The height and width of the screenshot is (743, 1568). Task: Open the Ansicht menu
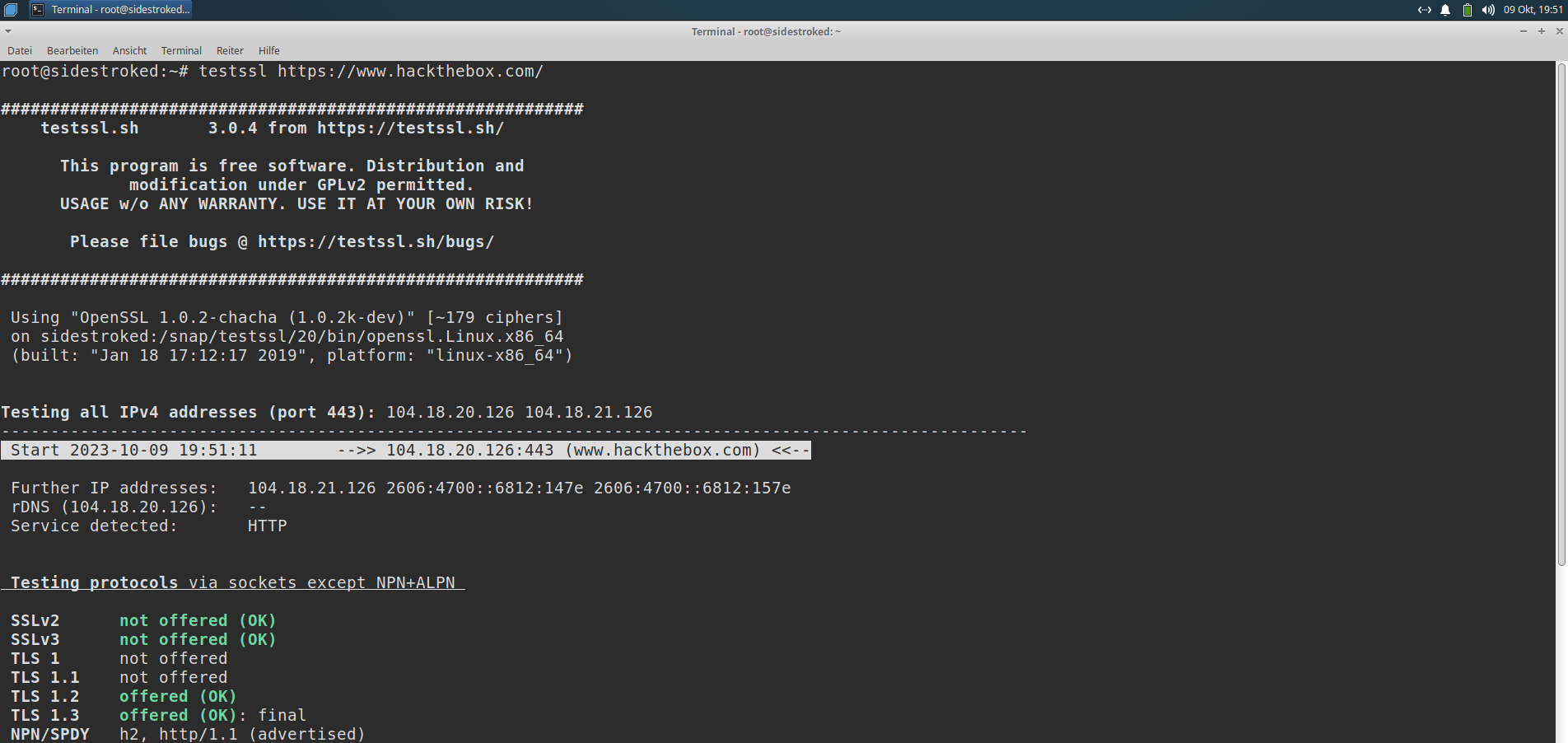pyautogui.click(x=129, y=50)
